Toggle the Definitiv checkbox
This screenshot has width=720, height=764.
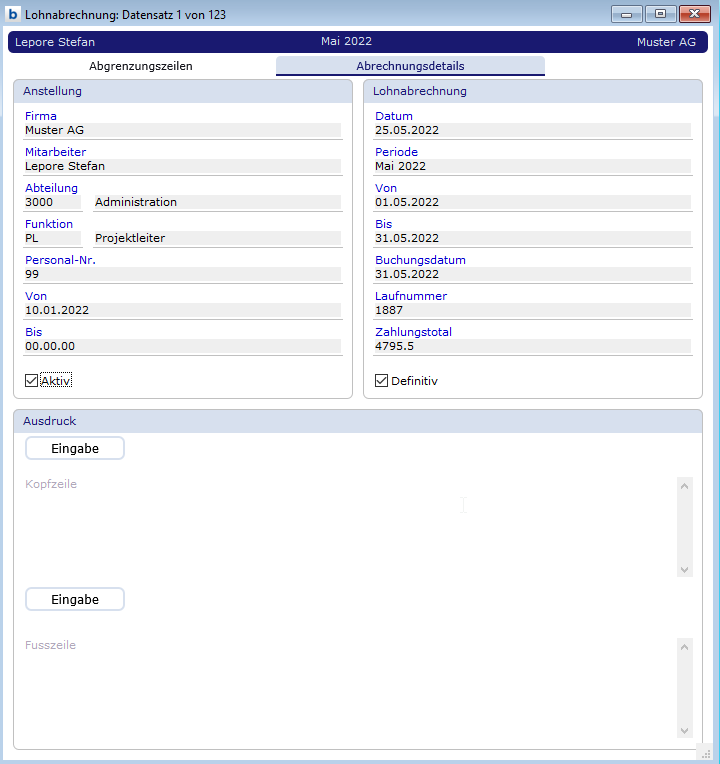[x=381, y=381]
